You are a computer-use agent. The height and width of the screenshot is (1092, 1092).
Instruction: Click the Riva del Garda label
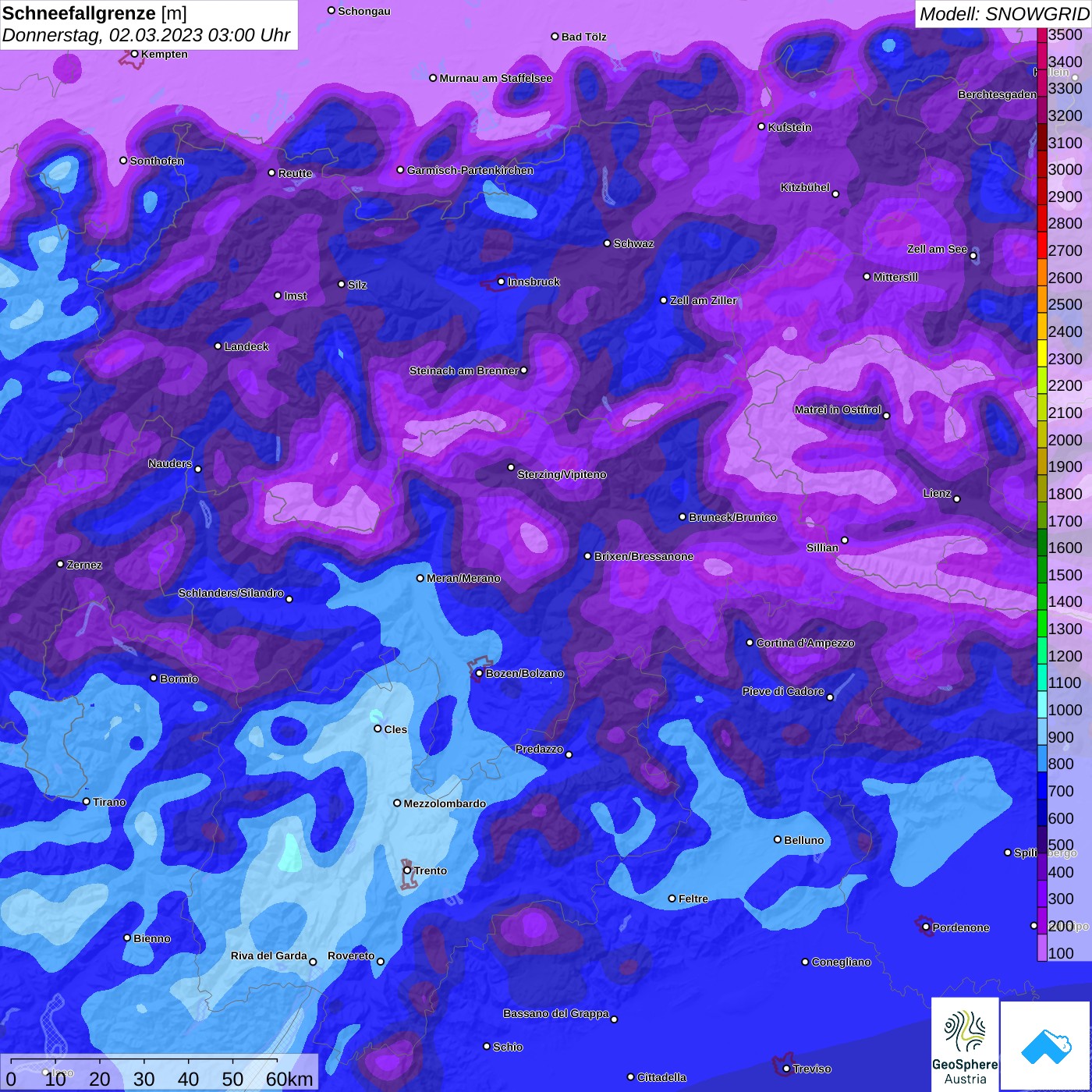click(x=269, y=955)
